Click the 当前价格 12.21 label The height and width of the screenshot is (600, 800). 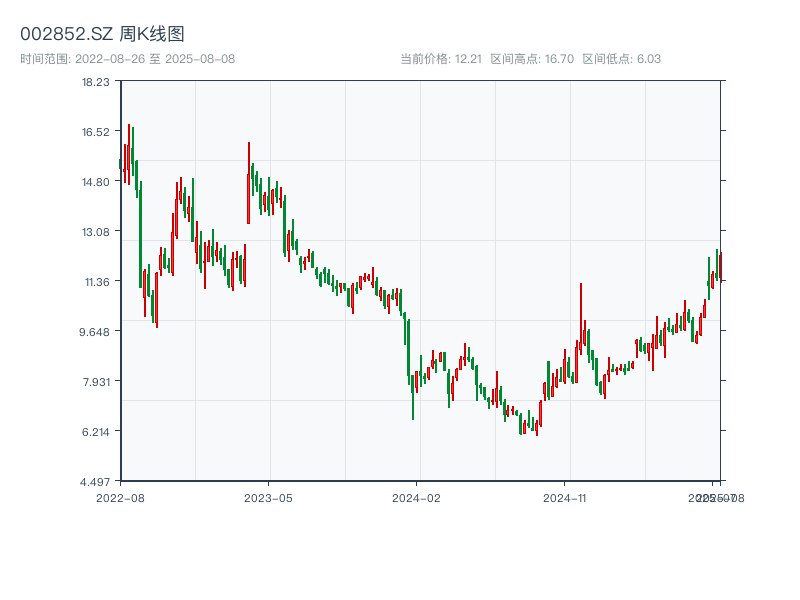pos(441,59)
